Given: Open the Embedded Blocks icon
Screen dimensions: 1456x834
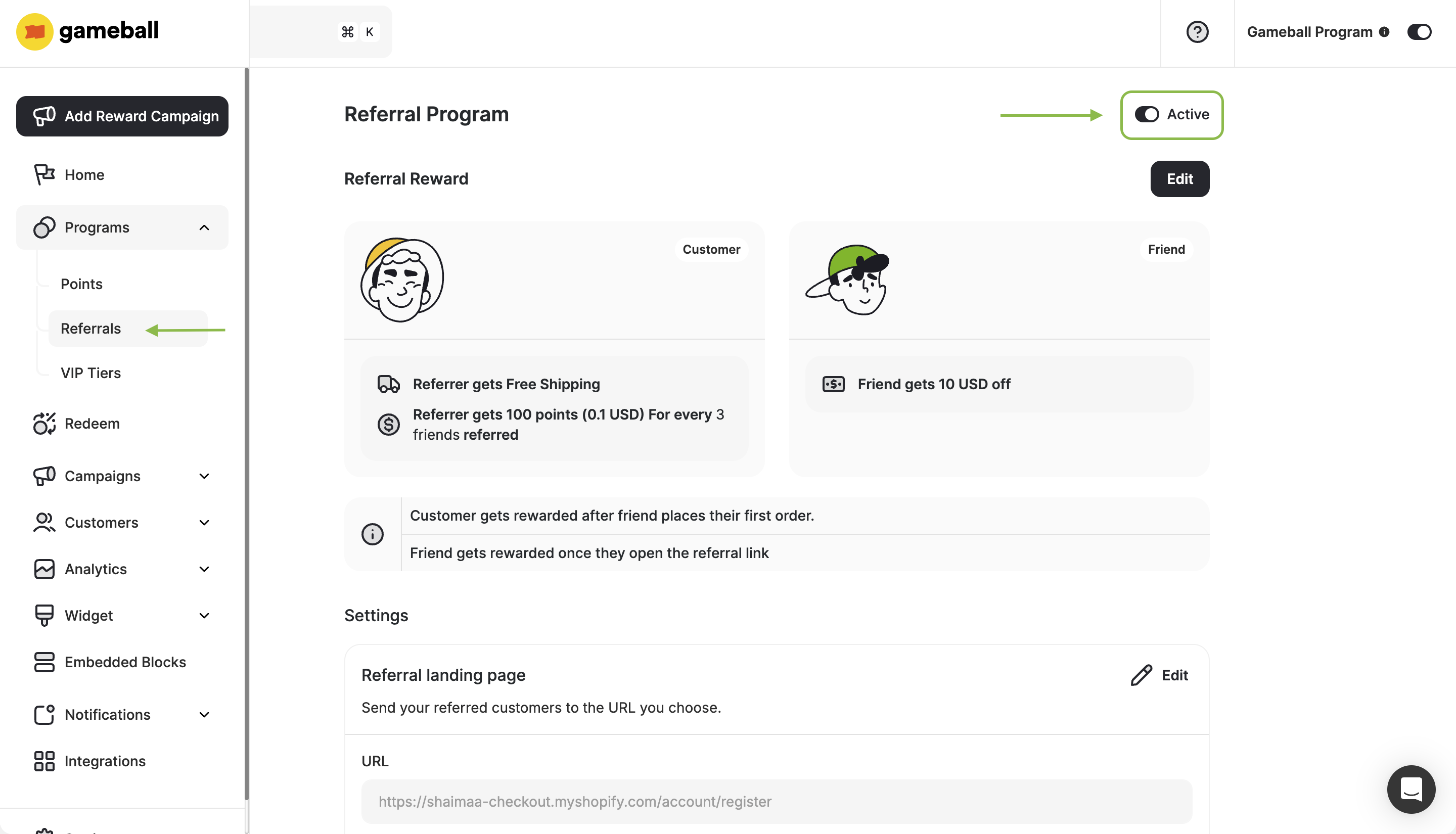Looking at the screenshot, I should [43, 662].
